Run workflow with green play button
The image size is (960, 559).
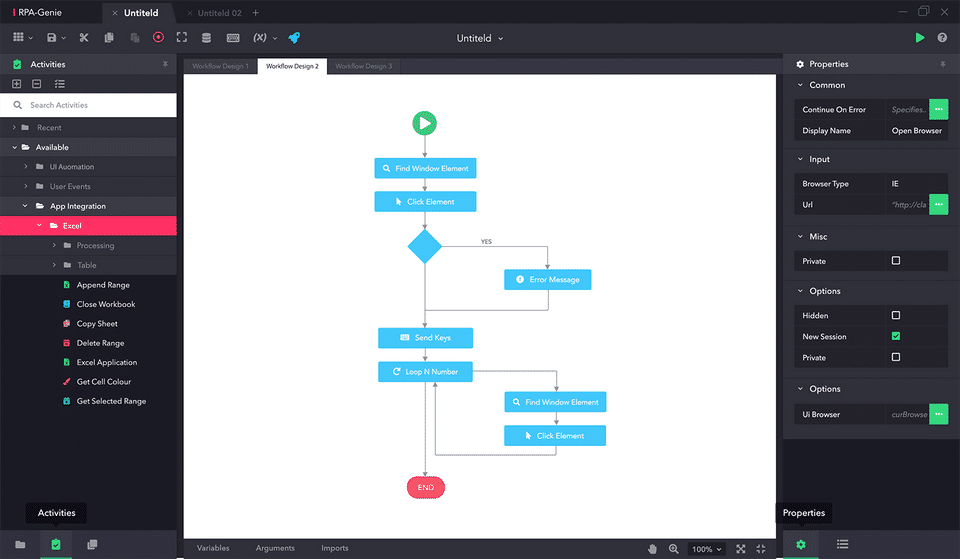pyautogui.click(x=920, y=37)
